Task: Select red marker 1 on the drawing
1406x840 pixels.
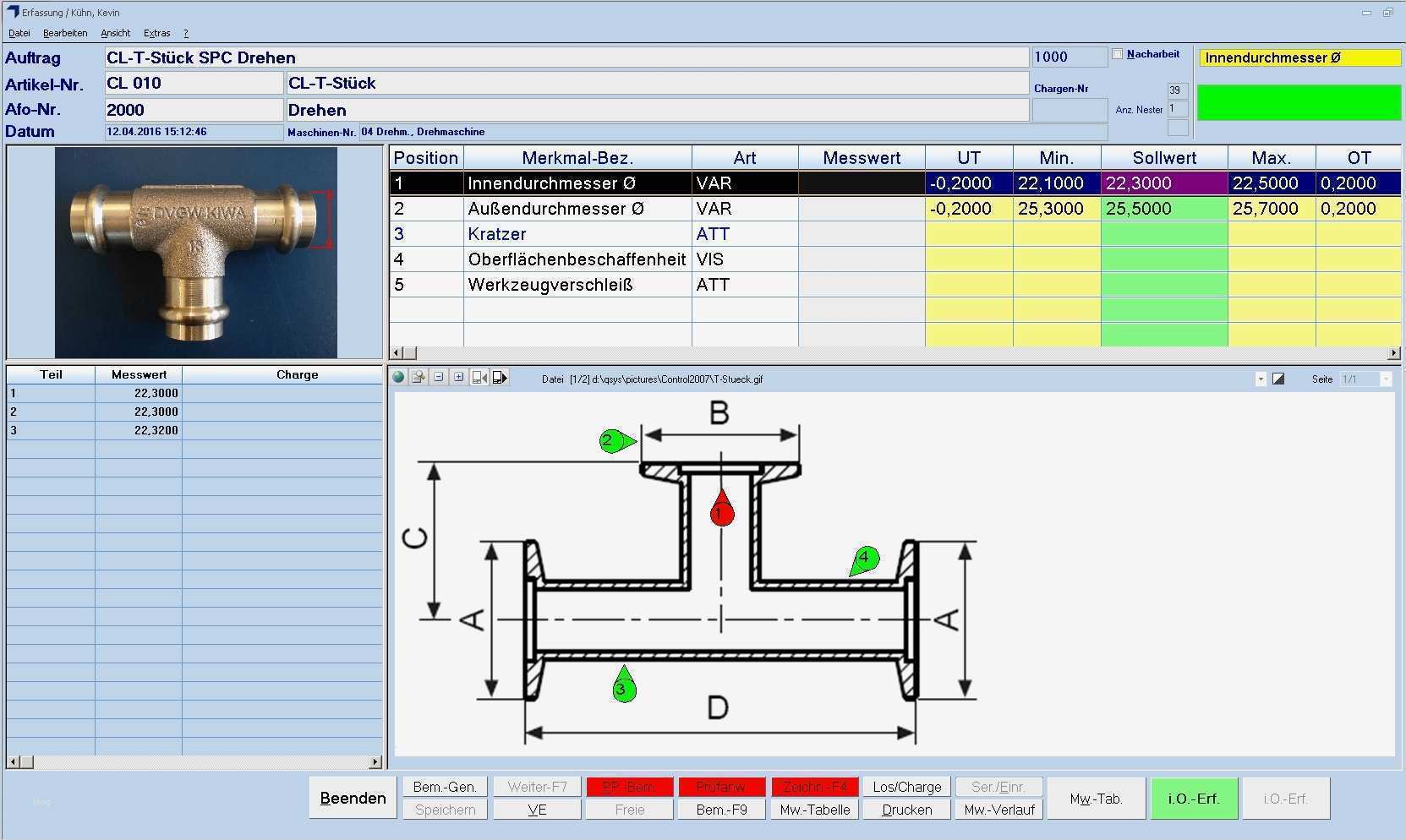Action: tap(721, 510)
